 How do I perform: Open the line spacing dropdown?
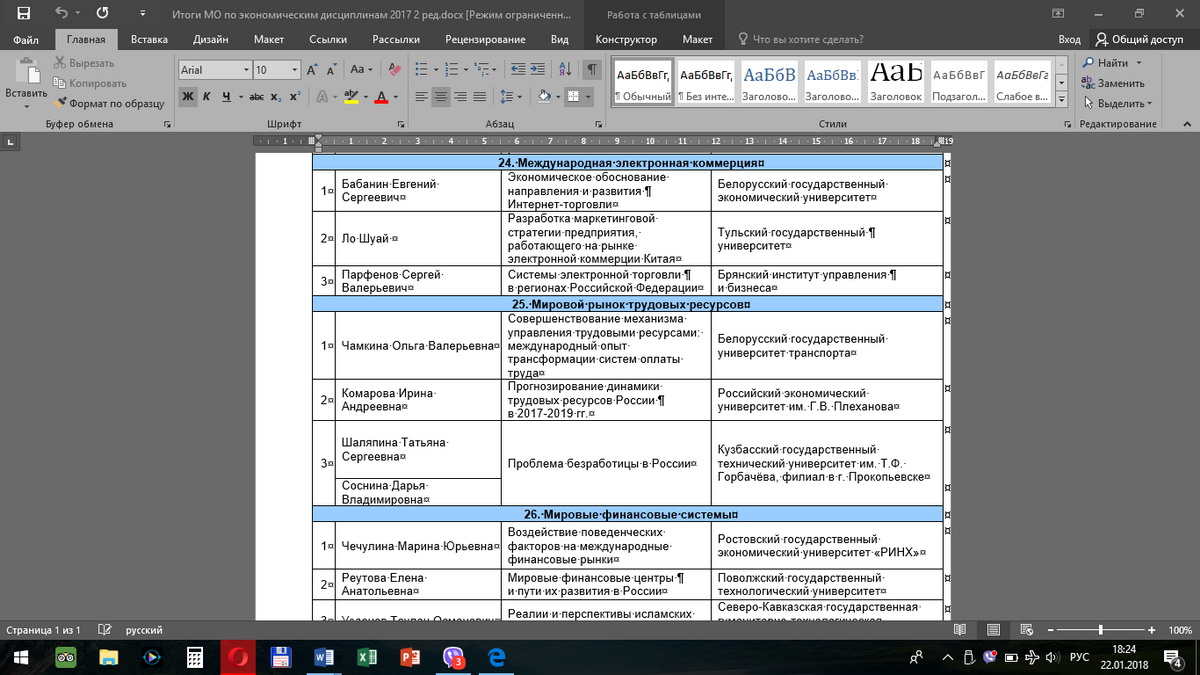coord(511,97)
